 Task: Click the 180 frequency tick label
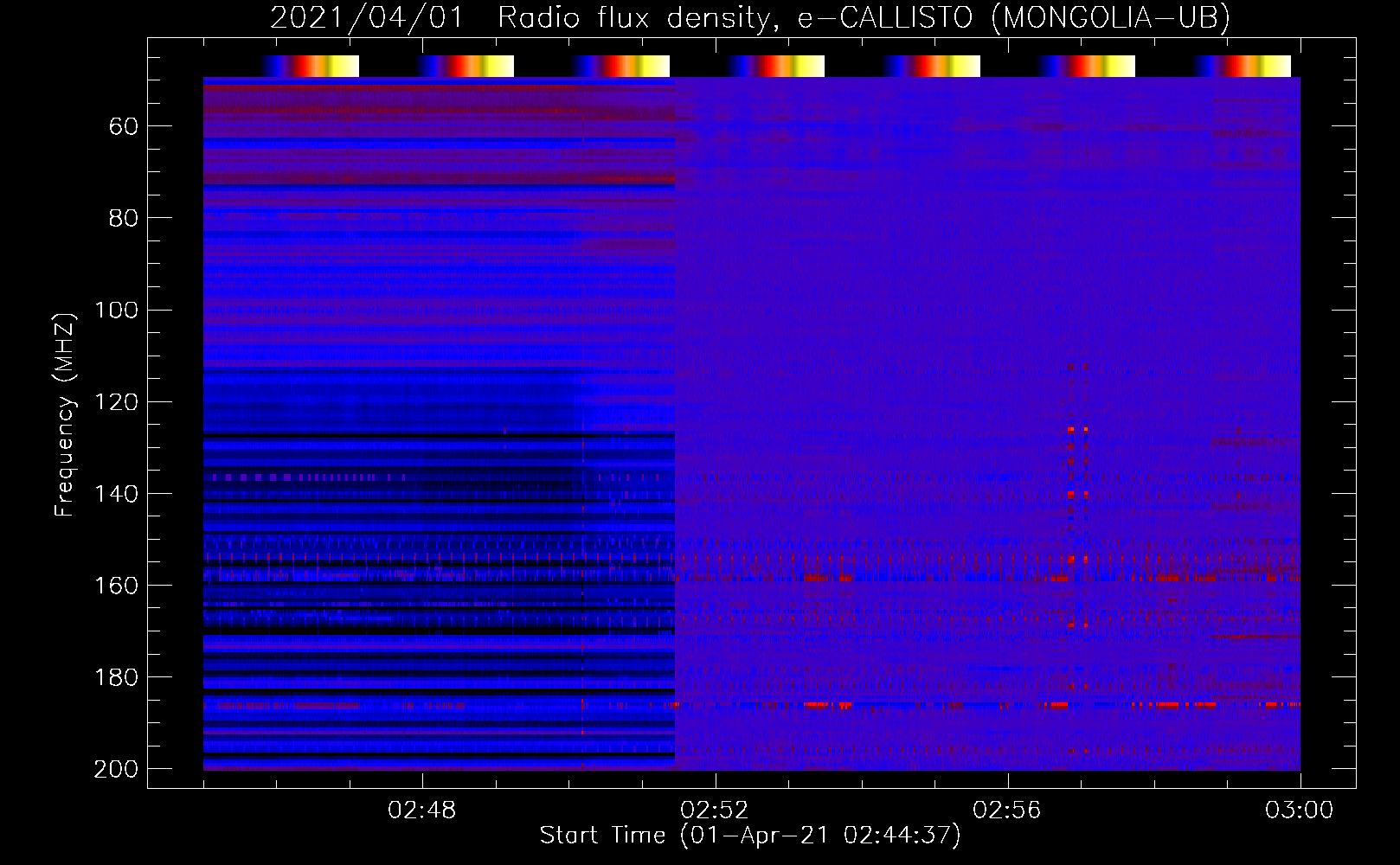coord(117,677)
